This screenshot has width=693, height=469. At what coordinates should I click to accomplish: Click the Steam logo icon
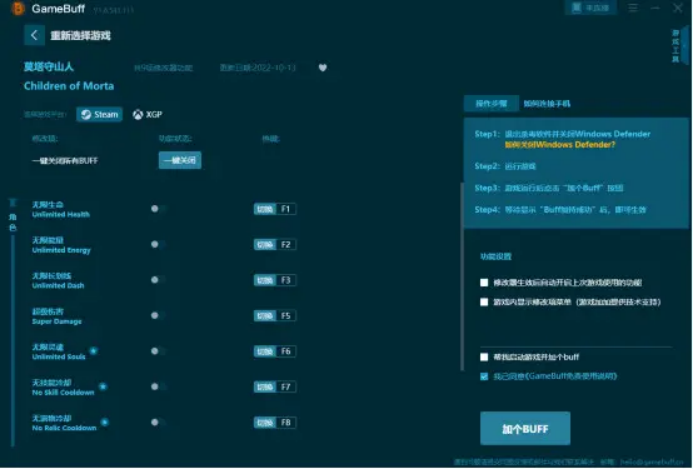coord(86,114)
